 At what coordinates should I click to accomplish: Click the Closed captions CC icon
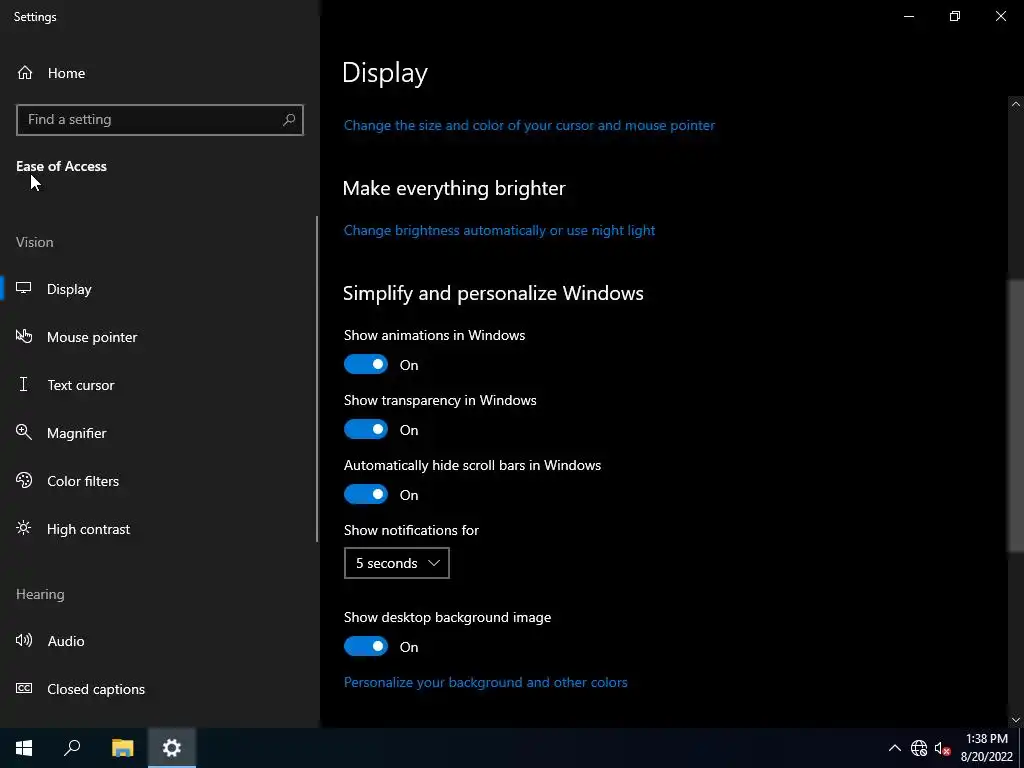pos(24,688)
